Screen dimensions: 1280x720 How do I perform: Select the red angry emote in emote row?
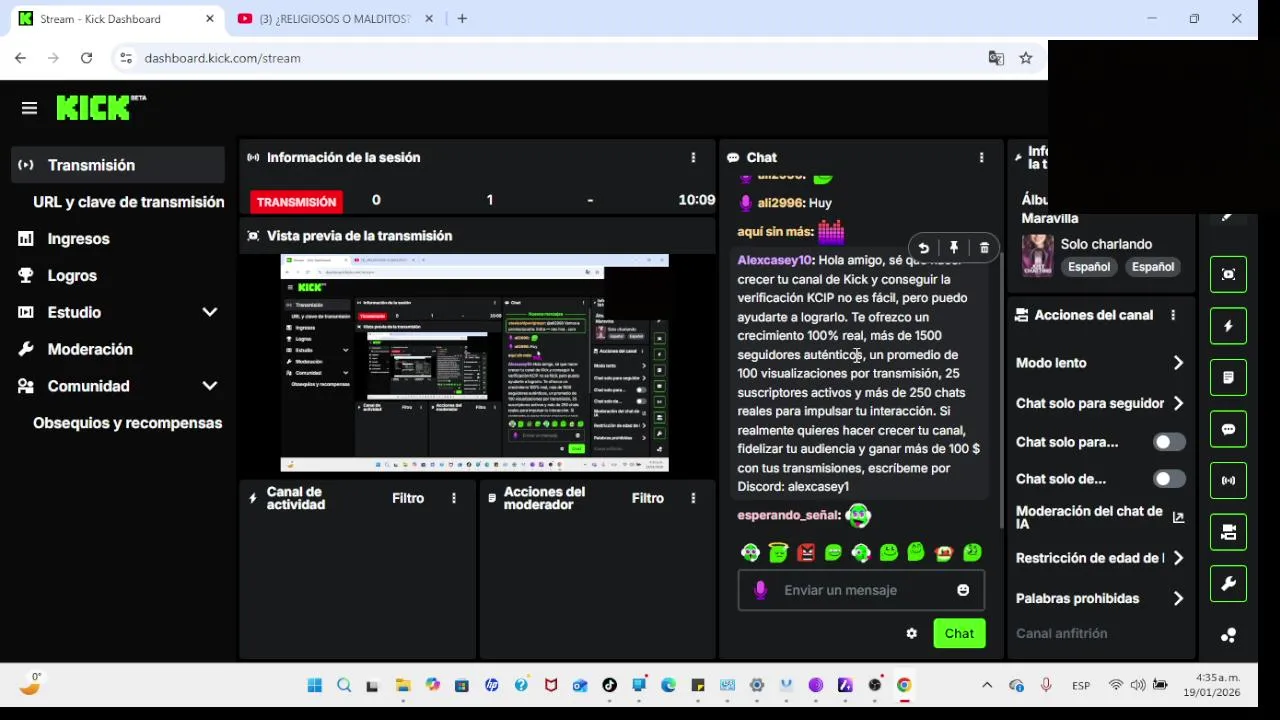point(806,552)
